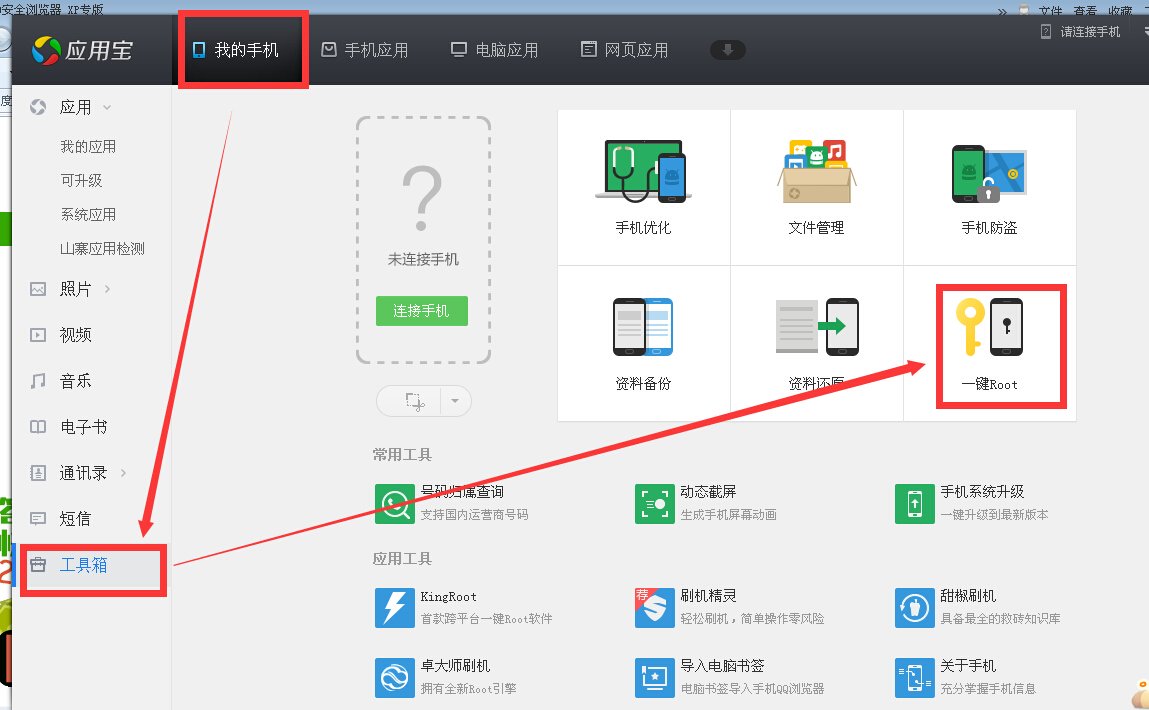This screenshot has height=710, width=1149.
Task: Open the 动态截屏 screen recording tool
Action: (x=654, y=504)
